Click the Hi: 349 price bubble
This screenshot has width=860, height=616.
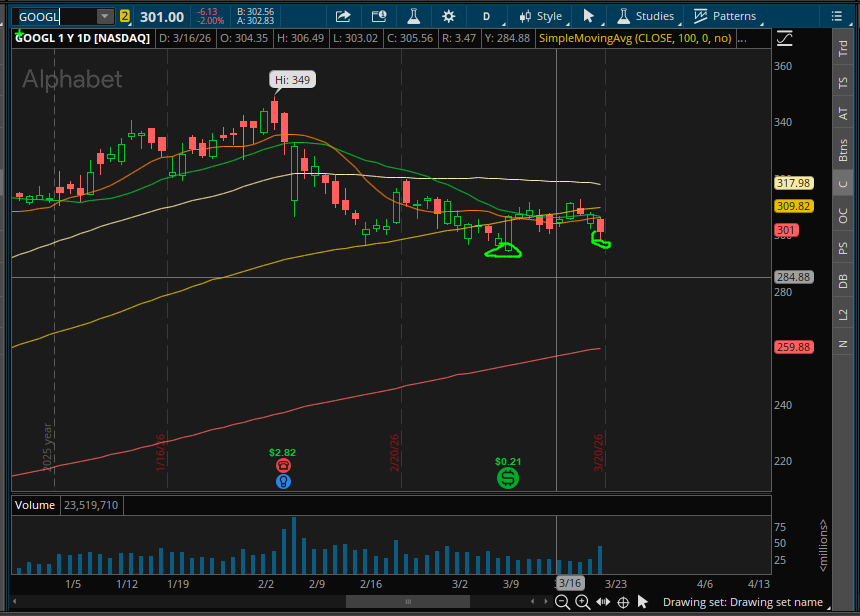292,80
